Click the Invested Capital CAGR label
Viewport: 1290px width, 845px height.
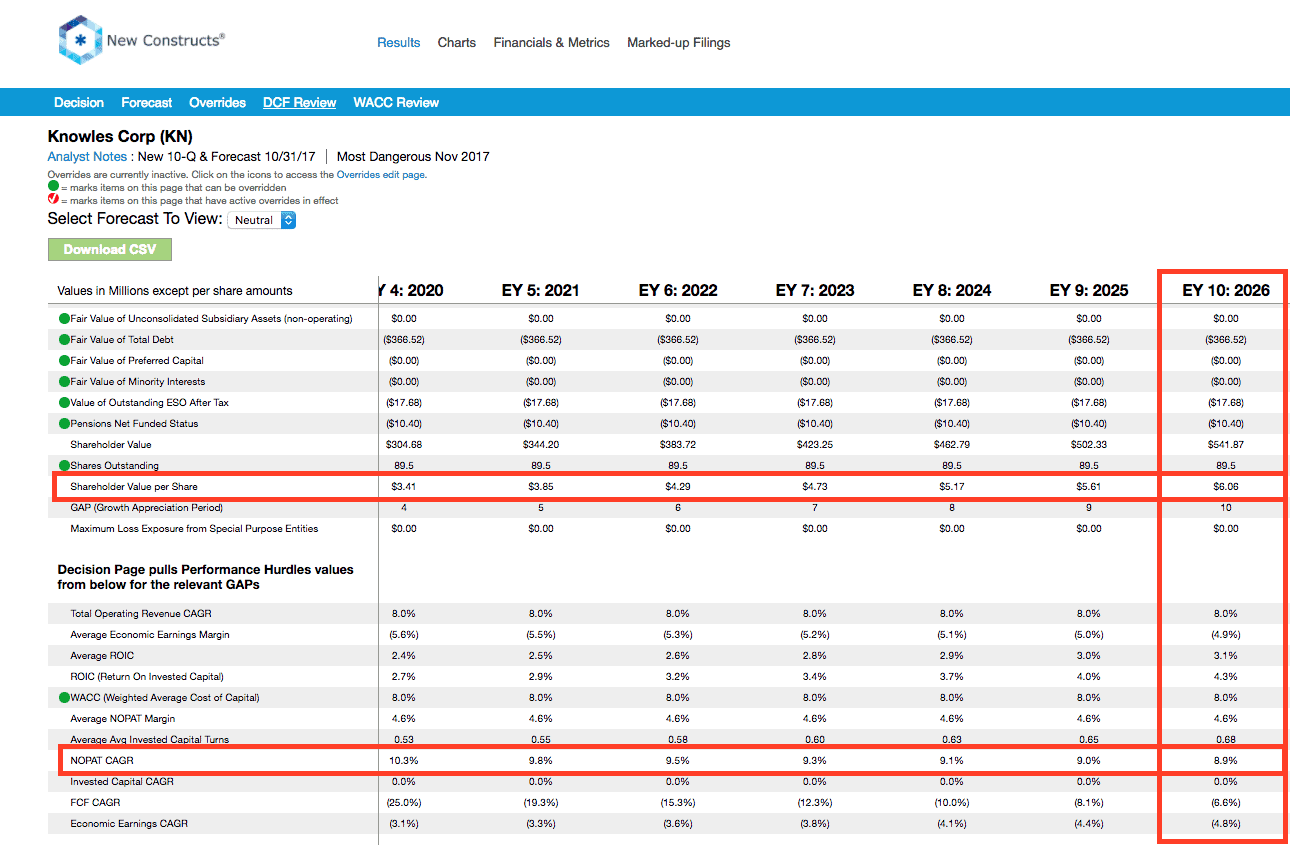pos(122,782)
